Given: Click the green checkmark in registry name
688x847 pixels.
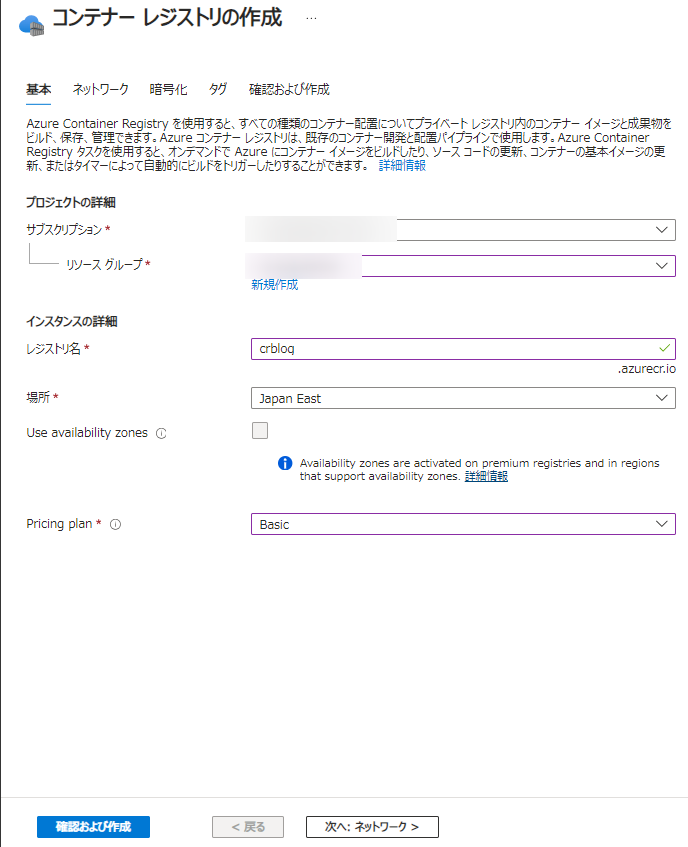Looking at the screenshot, I should (x=664, y=348).
